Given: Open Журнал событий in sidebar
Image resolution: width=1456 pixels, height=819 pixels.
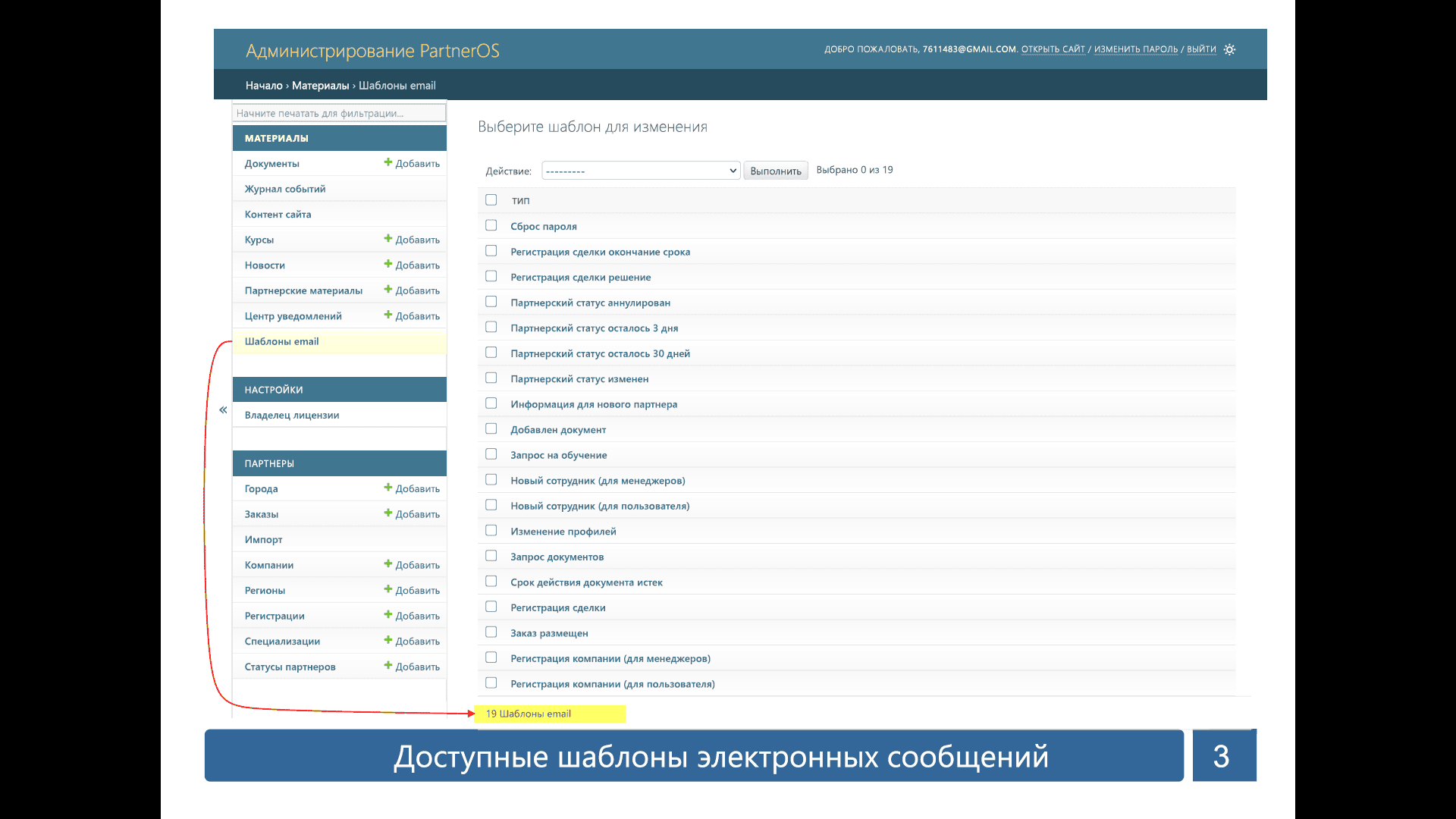Looking at the screenshot, I should (x=285, y=189).
